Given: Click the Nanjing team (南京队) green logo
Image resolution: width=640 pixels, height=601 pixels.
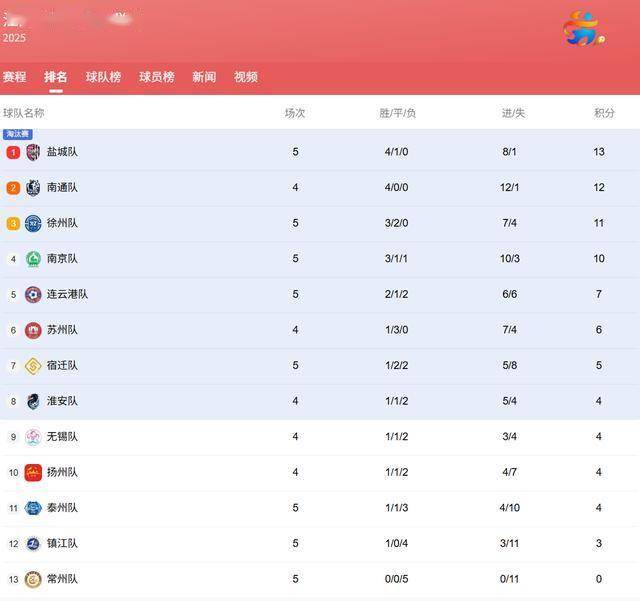Looking at the screenshot, I should pyautogui.click(x=33, y=259).
